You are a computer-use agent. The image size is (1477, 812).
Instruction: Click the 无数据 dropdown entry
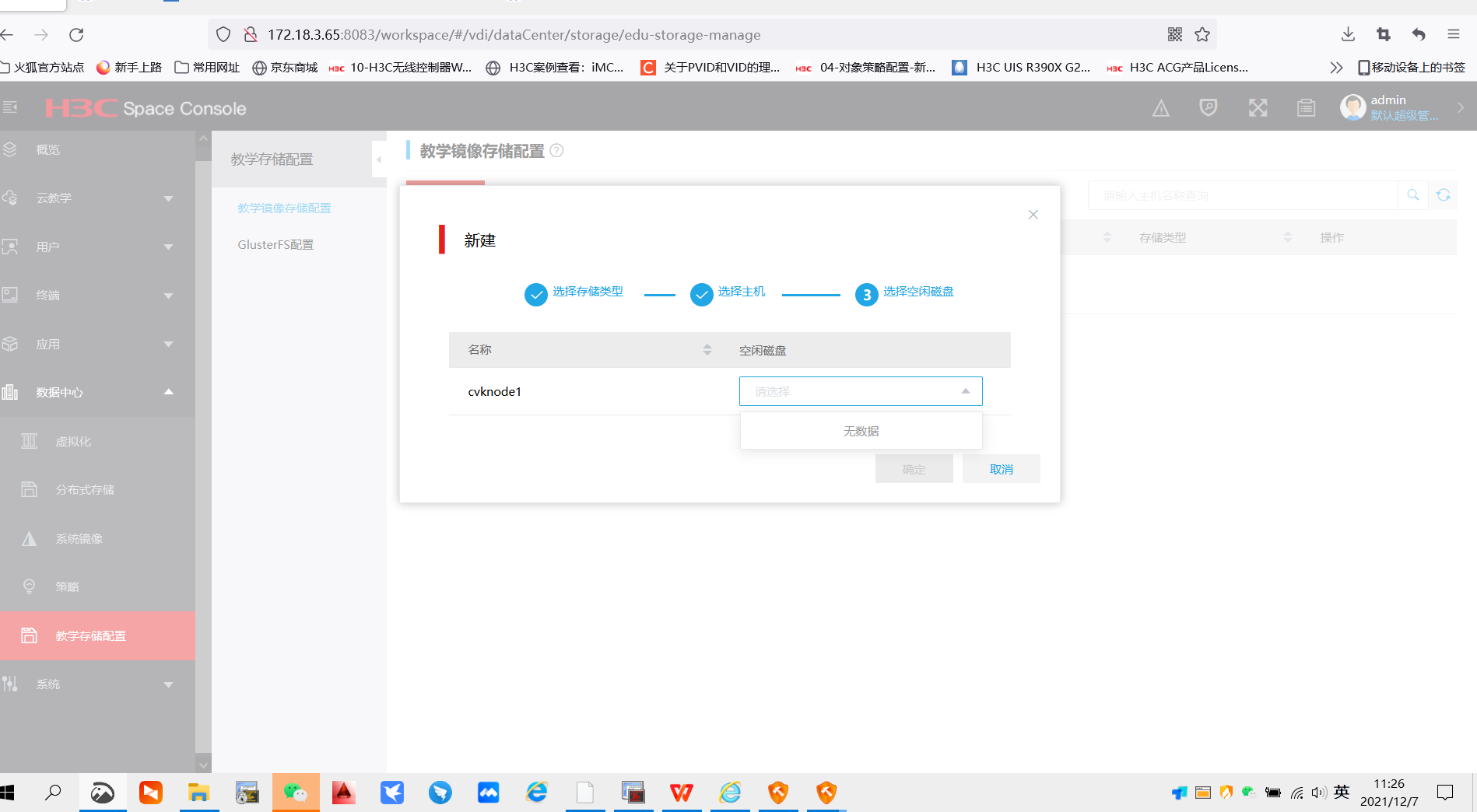(861, 431)
